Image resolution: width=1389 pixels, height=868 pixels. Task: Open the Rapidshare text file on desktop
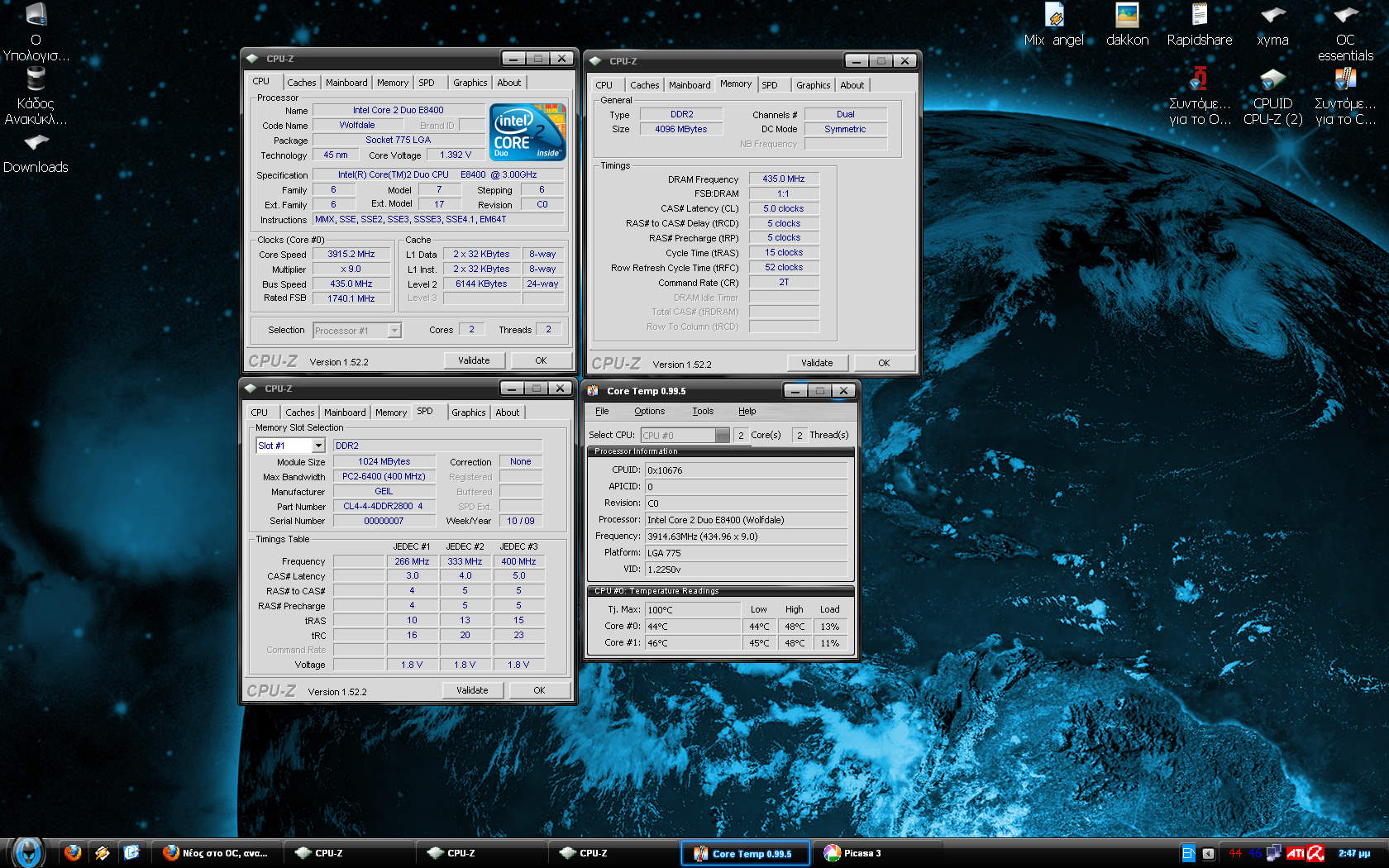pyautogui.click(x=1199, y=25)
